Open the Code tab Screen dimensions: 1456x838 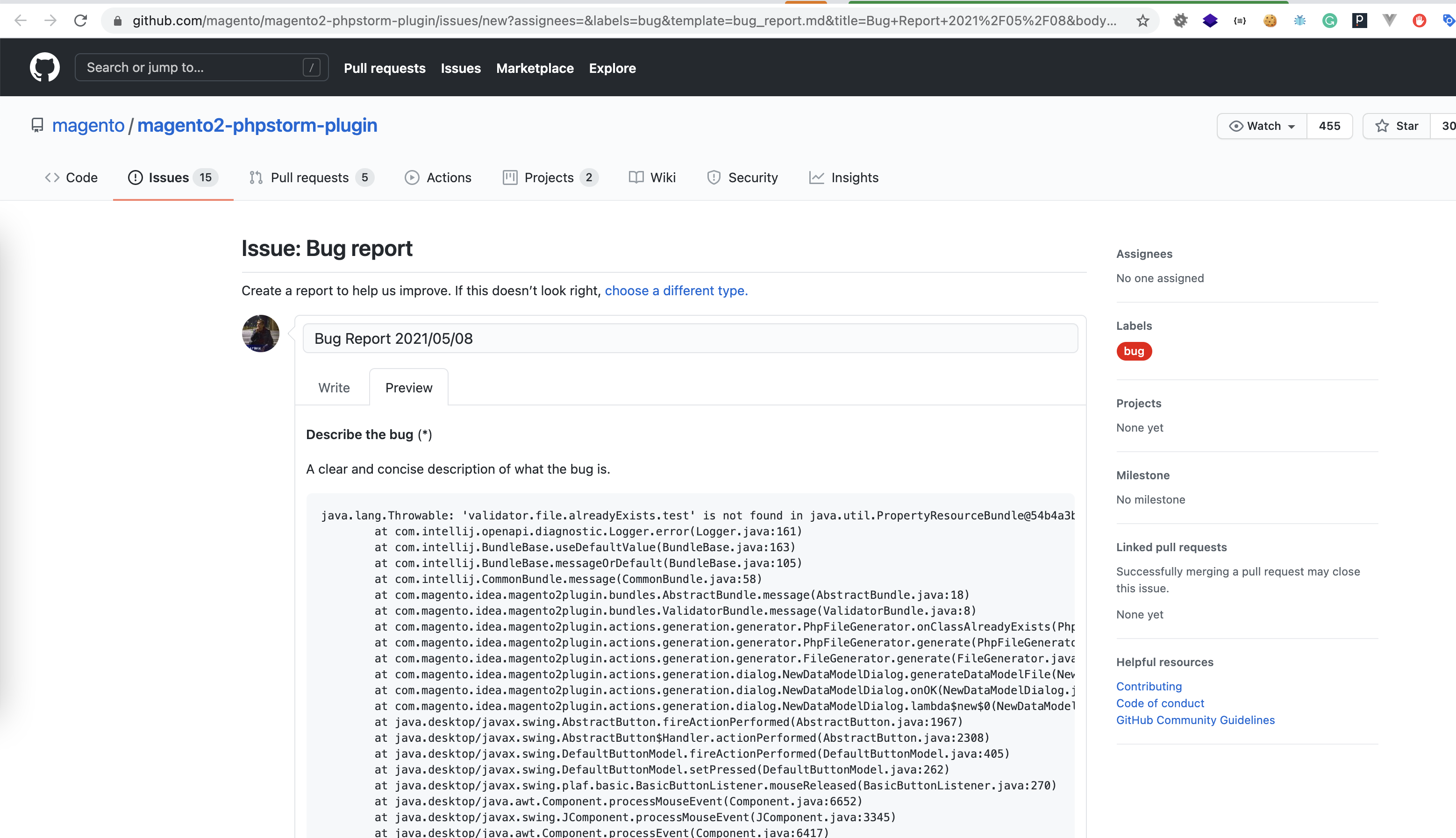click(71, 178)
